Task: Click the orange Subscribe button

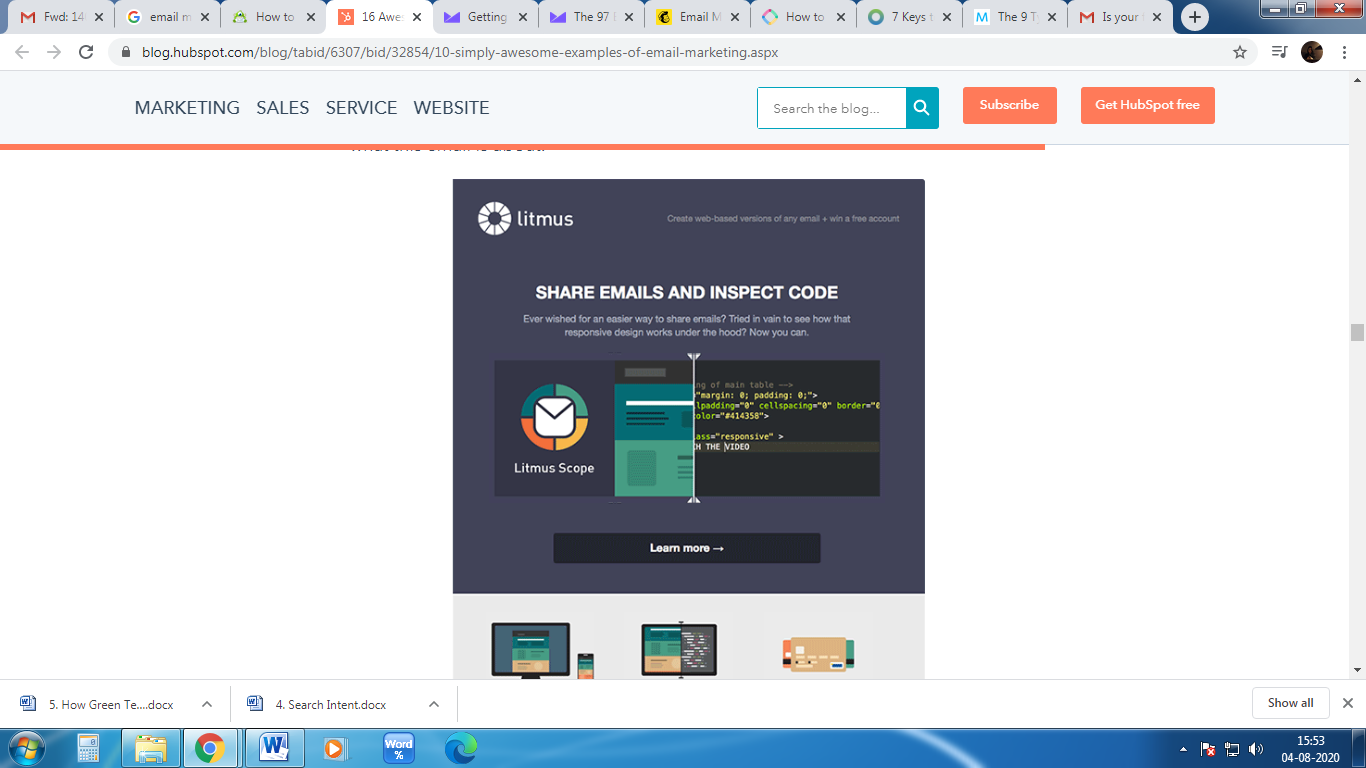Action: tap(1009, 105)
